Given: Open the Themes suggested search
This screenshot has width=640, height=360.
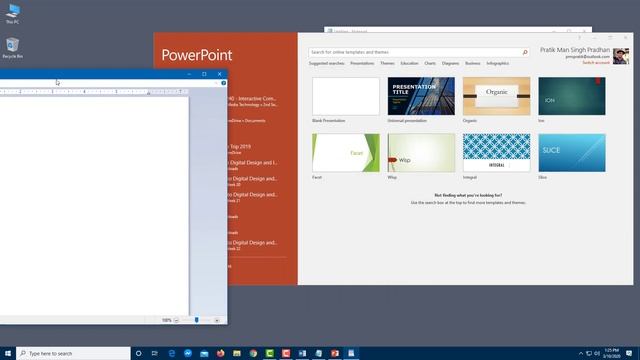Looking at the screenshot, I should tap(387, 63).
